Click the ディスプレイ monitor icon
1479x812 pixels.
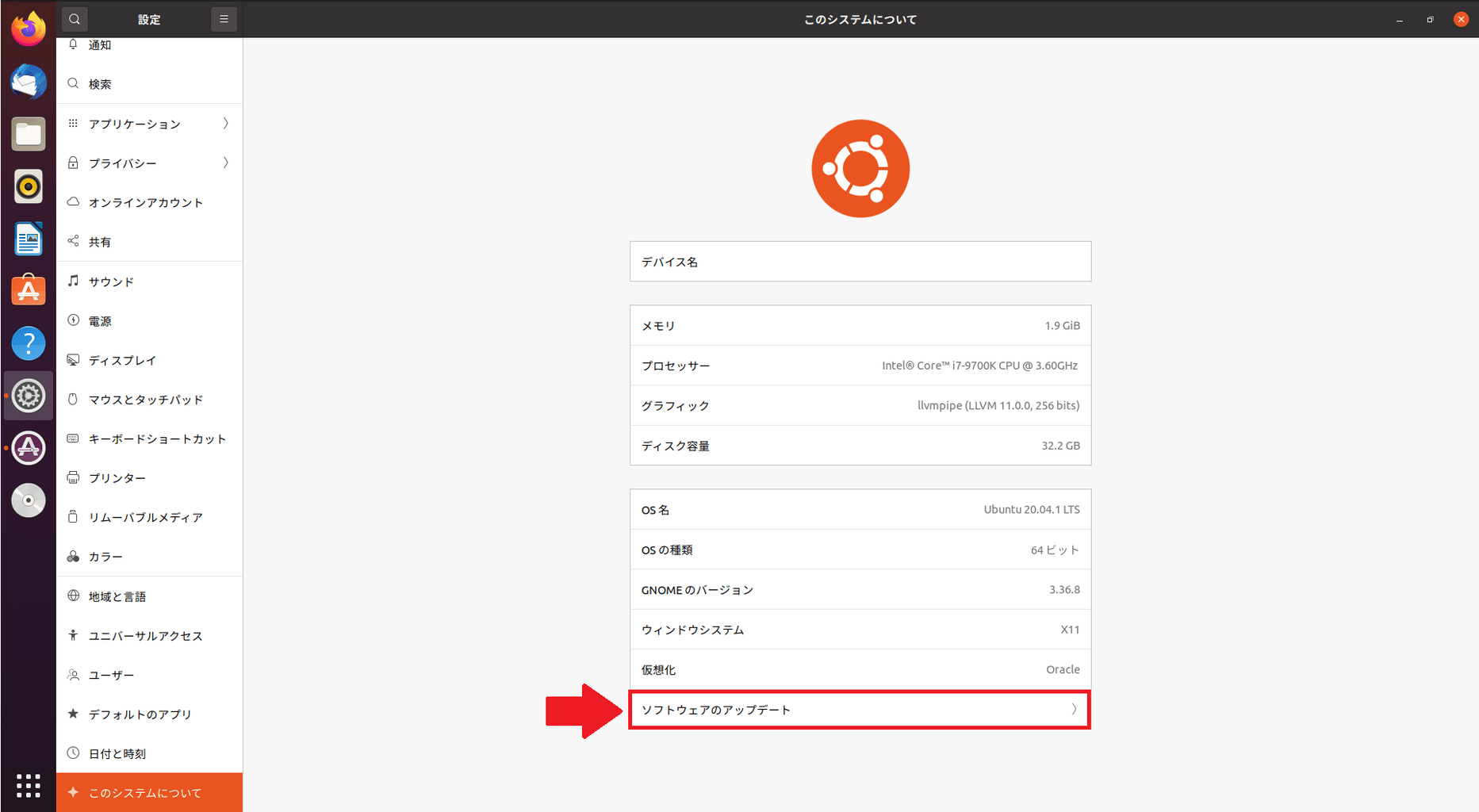[73, 359]
